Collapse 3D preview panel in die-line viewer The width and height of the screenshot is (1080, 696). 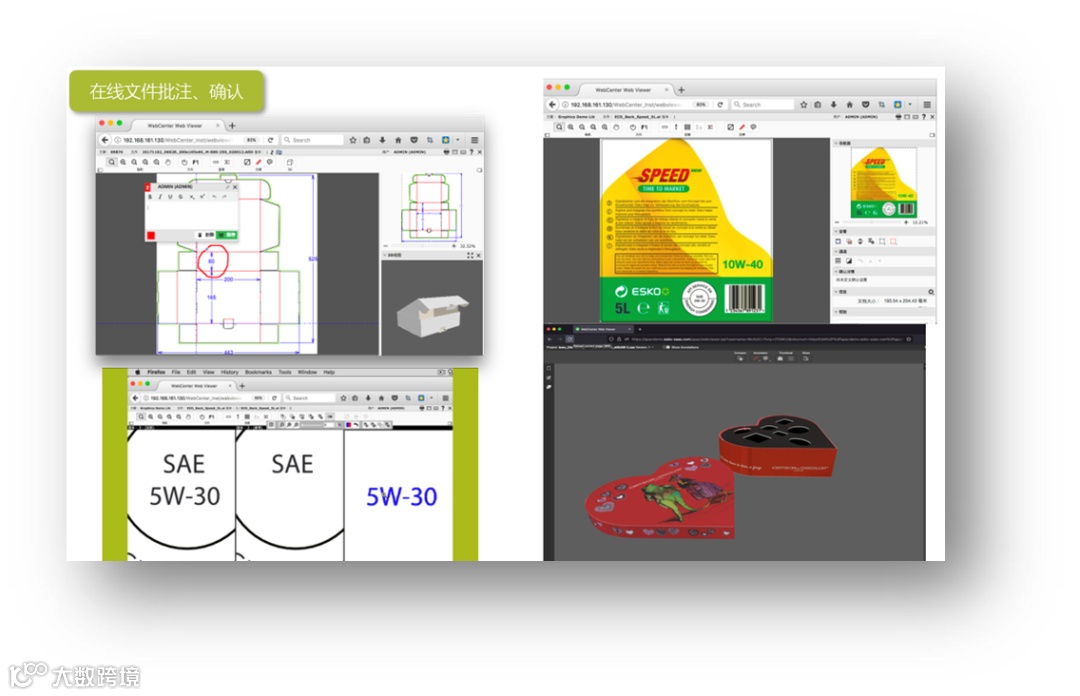386,255
